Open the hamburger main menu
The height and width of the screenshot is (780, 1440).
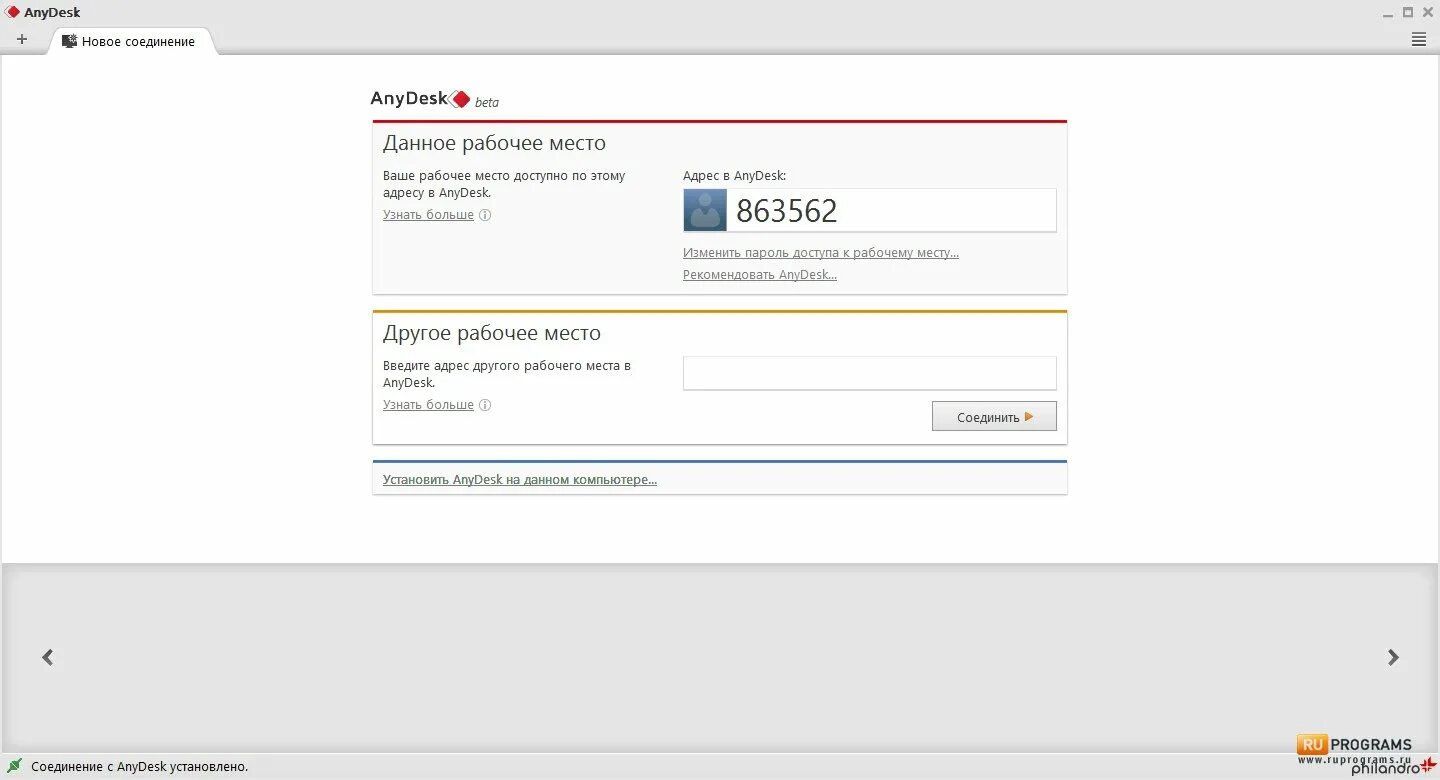[x=1419, y=40]
